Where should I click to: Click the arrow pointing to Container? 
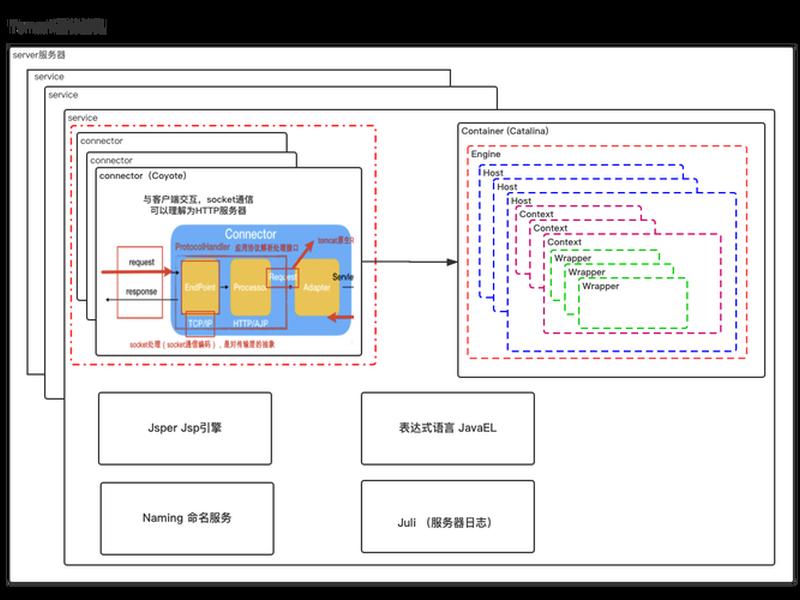(x=409, y=262)
